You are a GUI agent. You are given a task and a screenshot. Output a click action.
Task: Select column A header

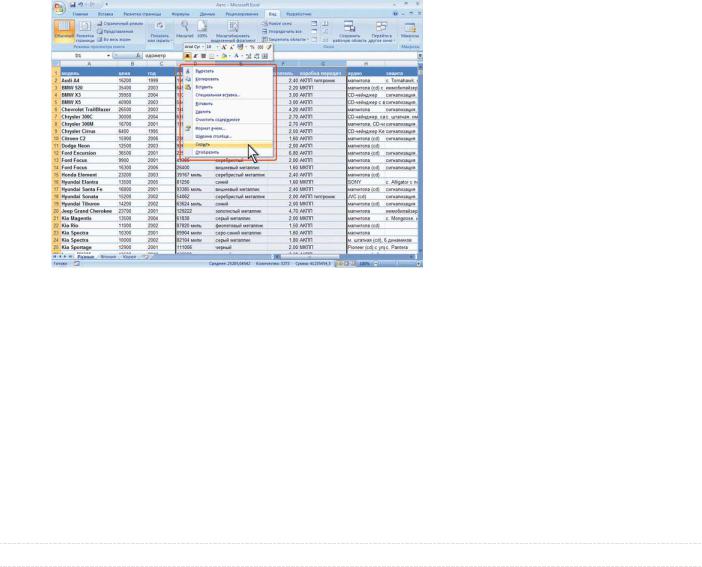89,64
